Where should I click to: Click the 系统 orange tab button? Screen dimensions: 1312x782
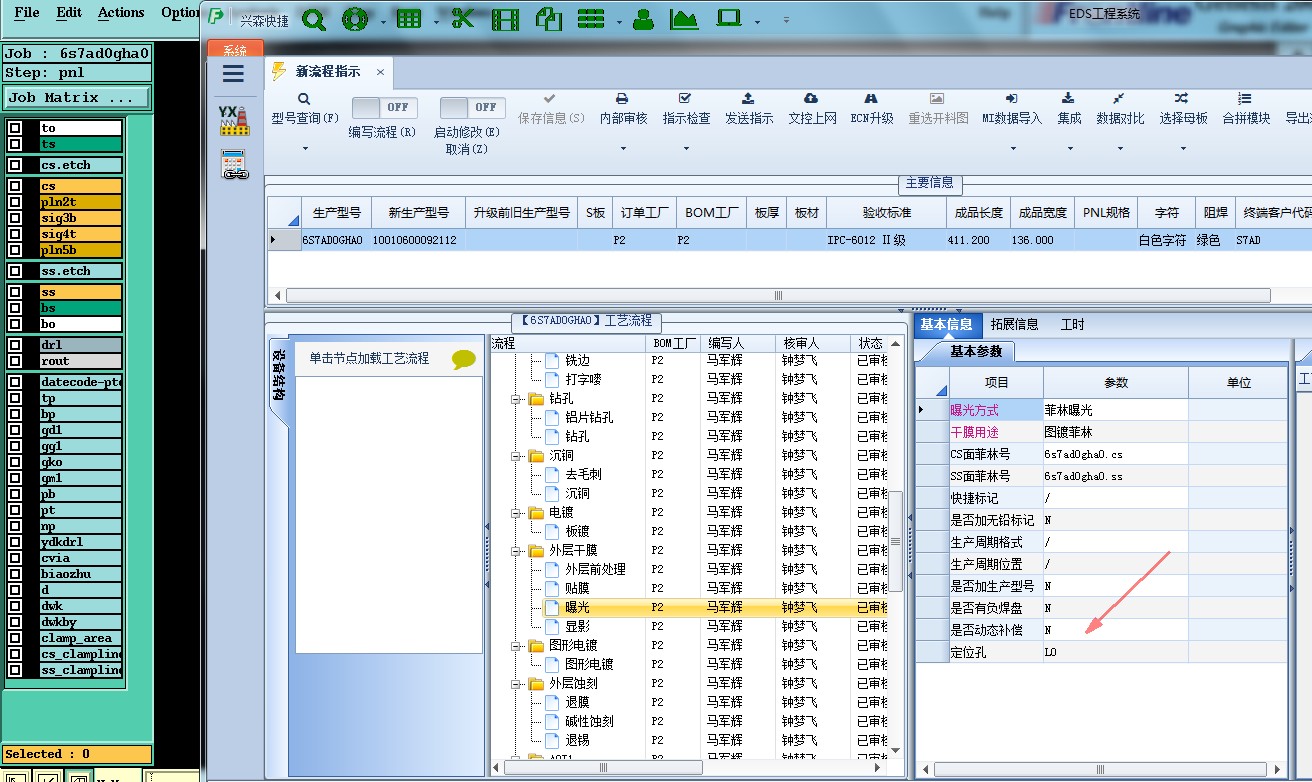235,49
